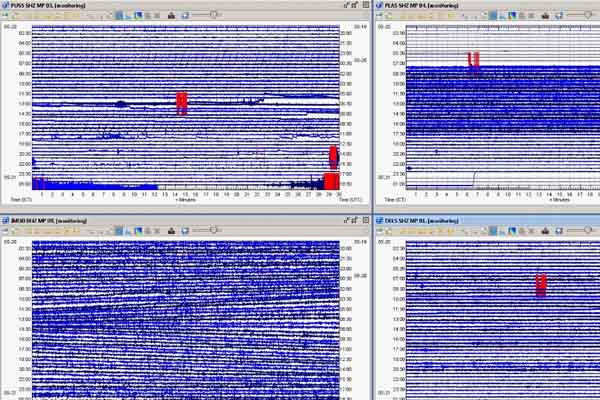
Task: Select the helicorder wave view icon in PUSS panel
Action: point(119,16)
